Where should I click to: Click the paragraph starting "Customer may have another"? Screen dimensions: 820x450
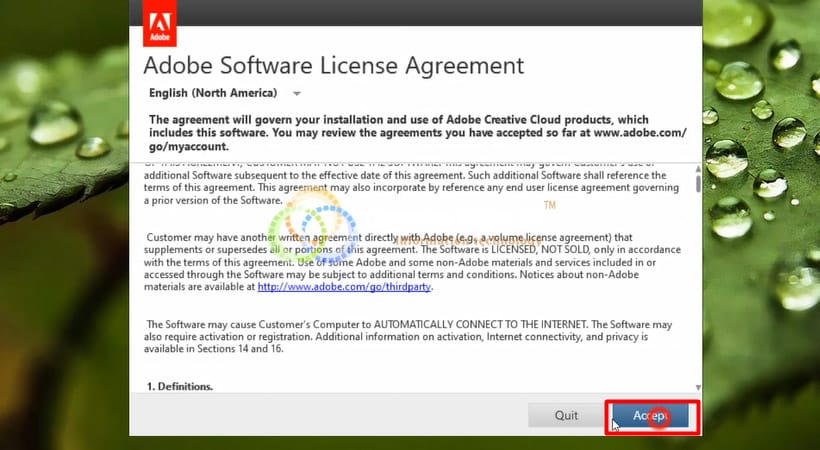click(410, 261)
